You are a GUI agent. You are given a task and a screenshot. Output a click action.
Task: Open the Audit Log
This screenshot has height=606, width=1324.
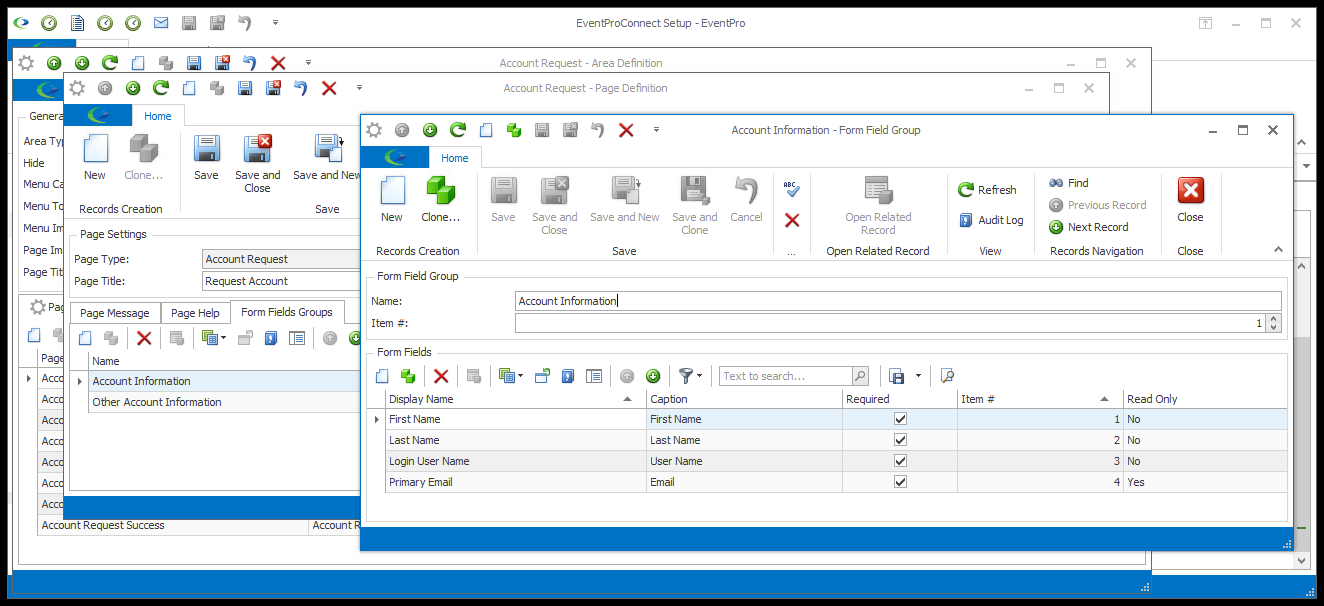[991, 220]
